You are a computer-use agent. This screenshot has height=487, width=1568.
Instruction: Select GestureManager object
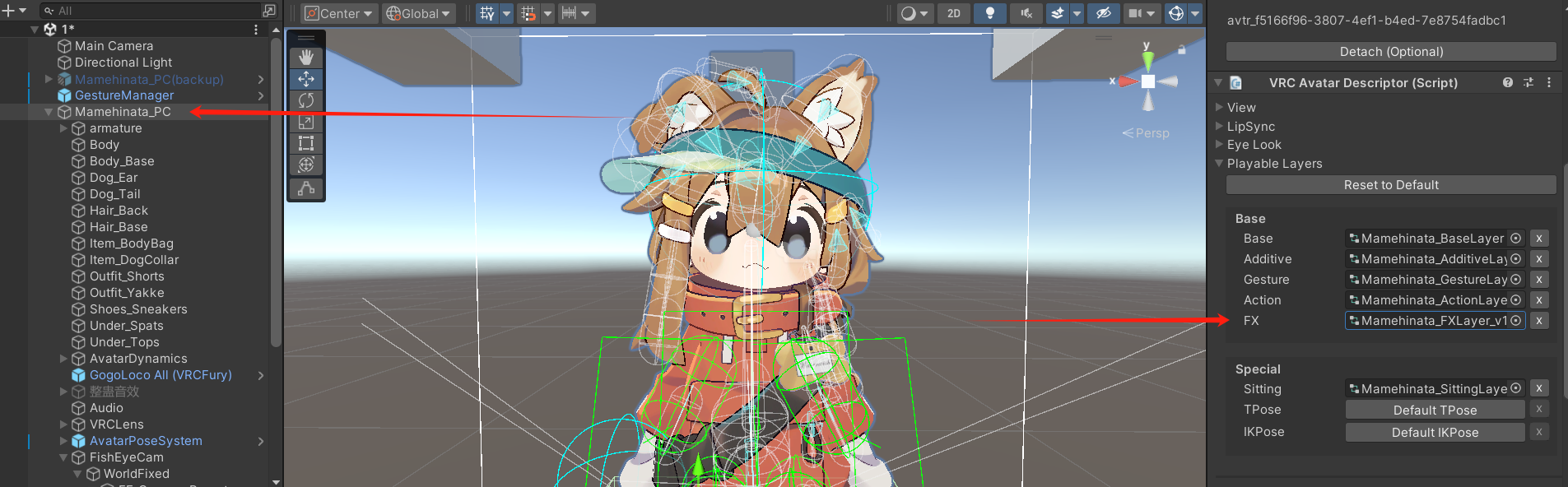click(124, 95)
